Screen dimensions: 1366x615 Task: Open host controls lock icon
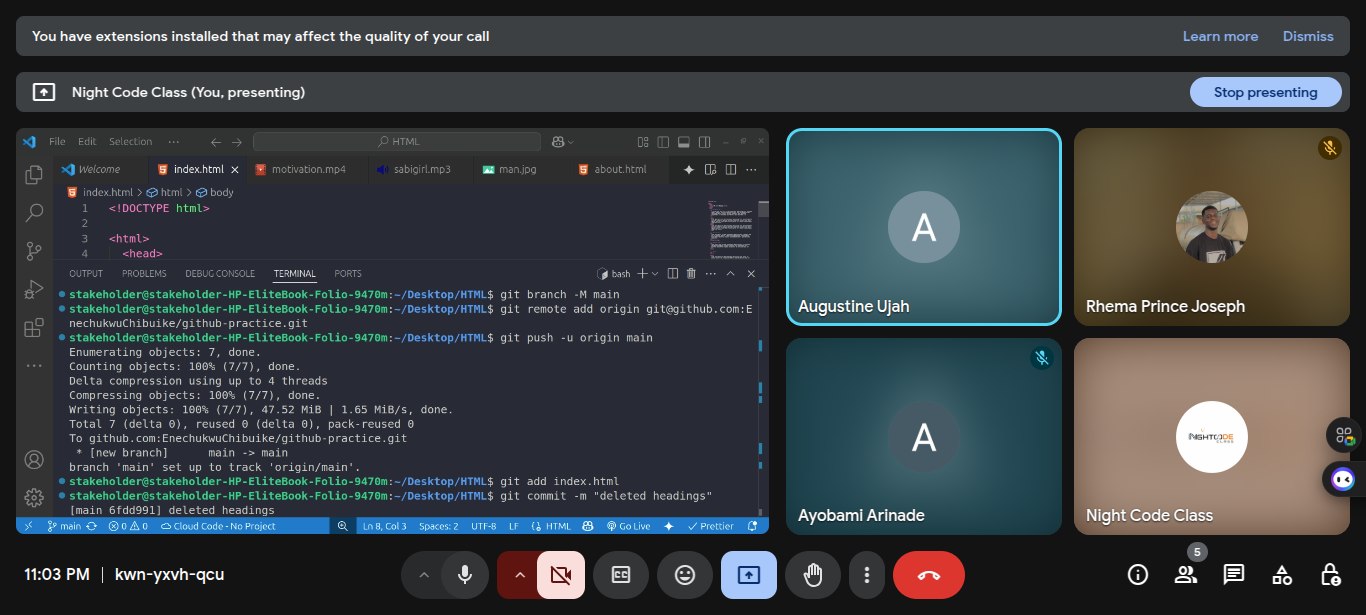pos(1330,574)
